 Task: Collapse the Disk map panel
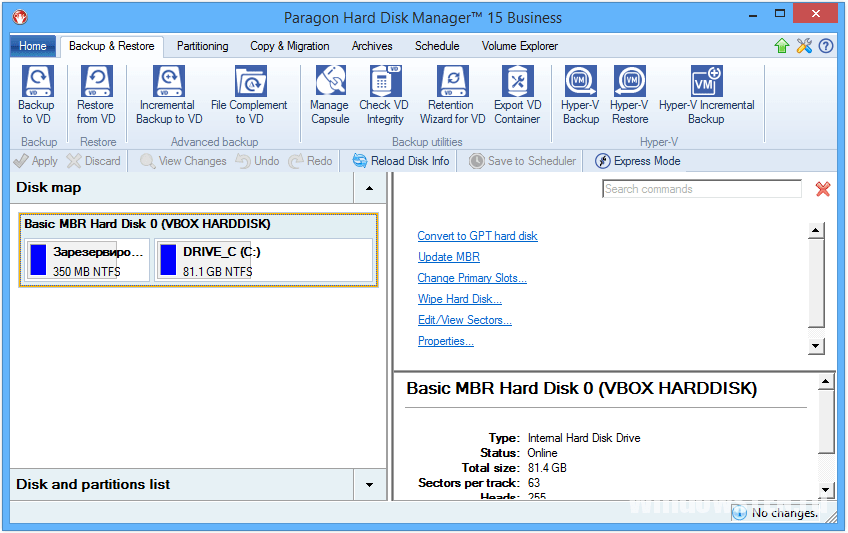(x=369, y=188)
